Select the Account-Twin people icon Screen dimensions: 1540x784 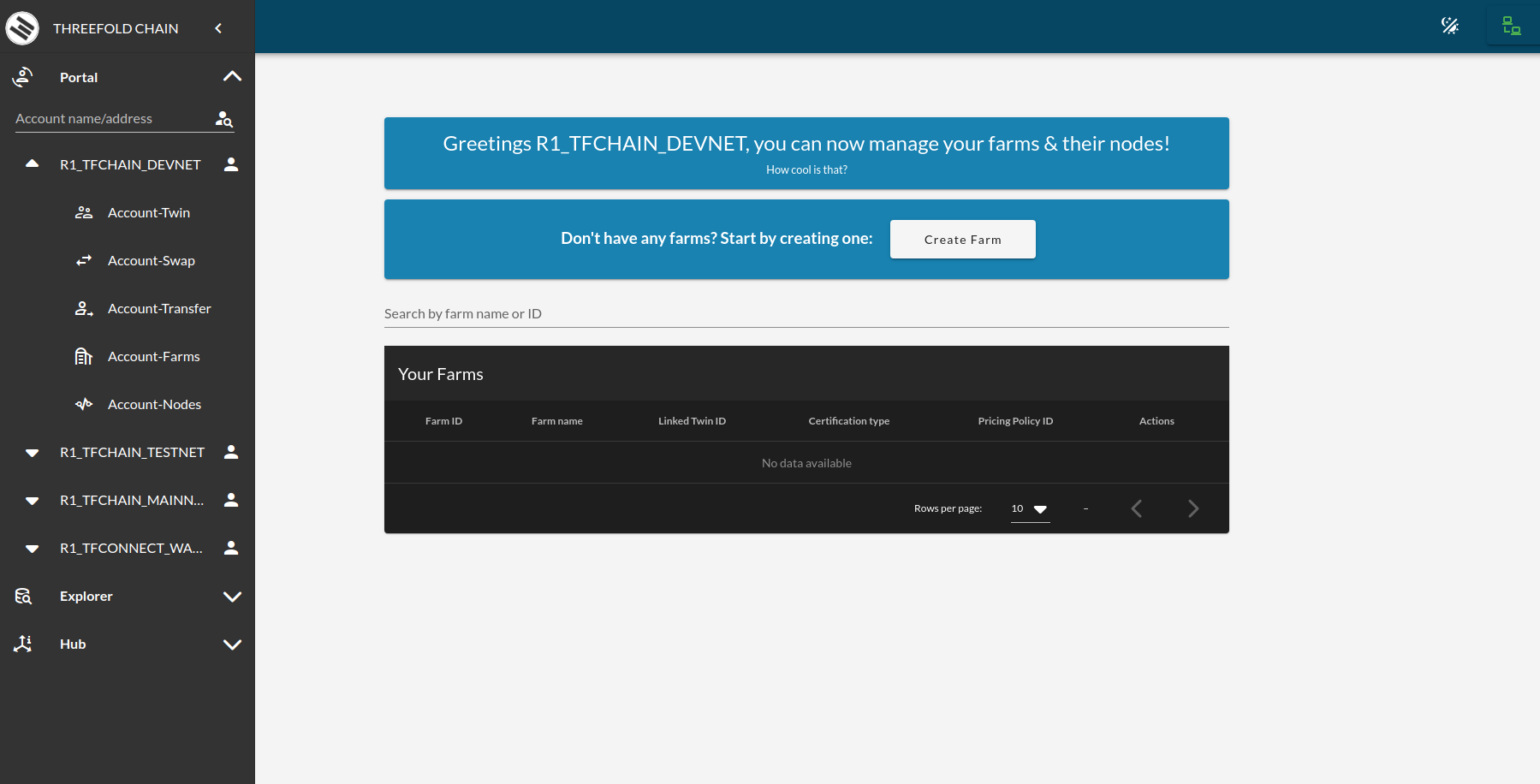coord(84,211)
